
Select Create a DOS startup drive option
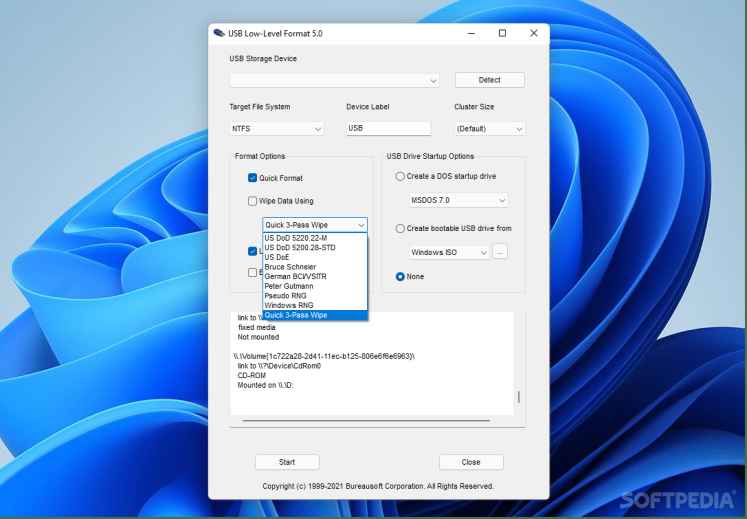401,176
